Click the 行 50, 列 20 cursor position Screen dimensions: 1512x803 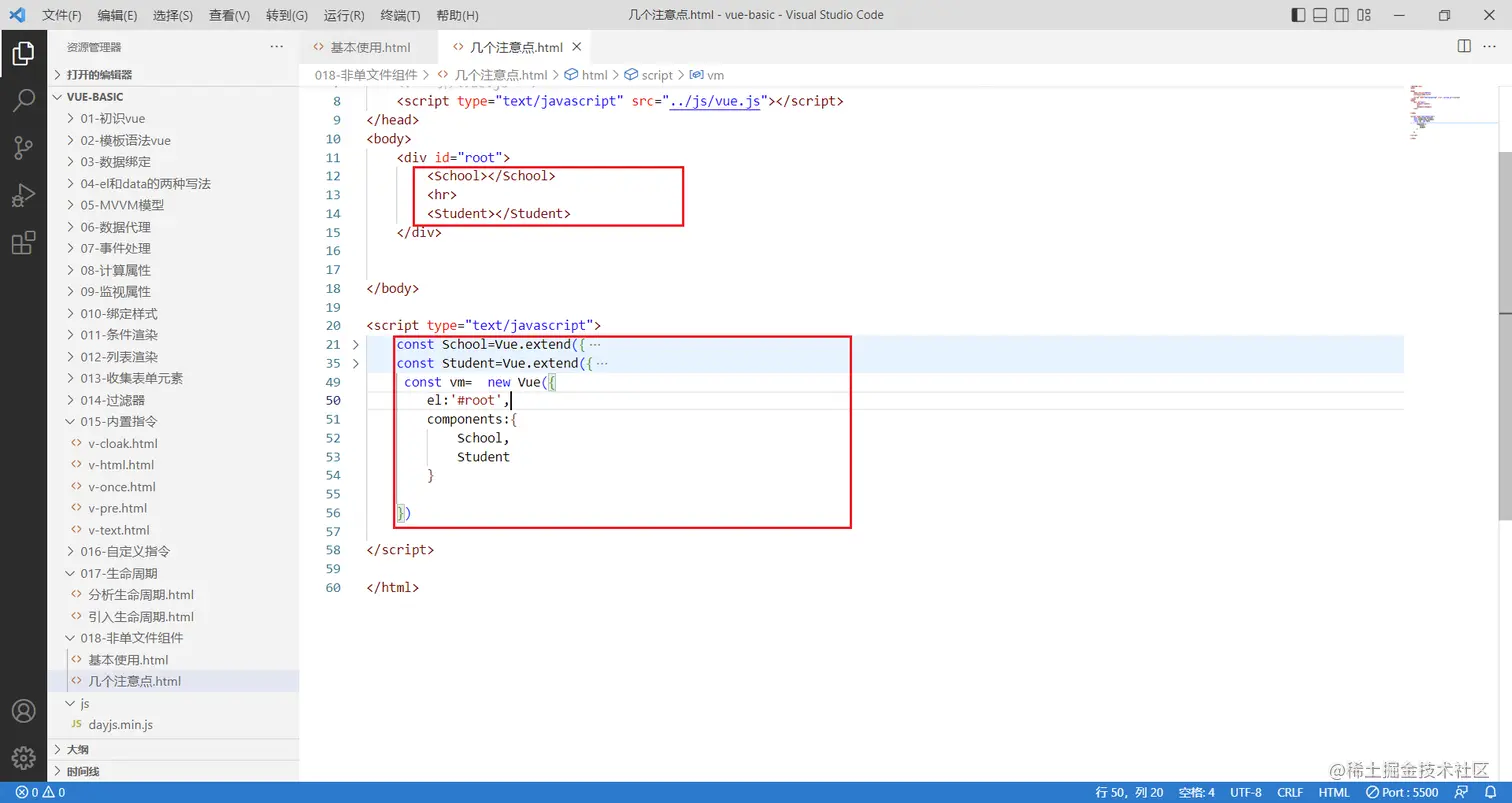1130,792
